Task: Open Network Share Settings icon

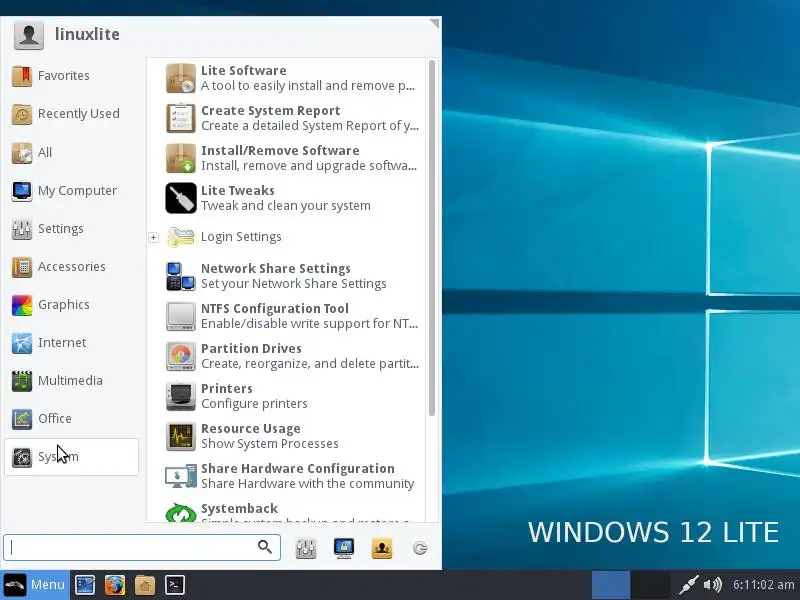Action: [181, 276]
